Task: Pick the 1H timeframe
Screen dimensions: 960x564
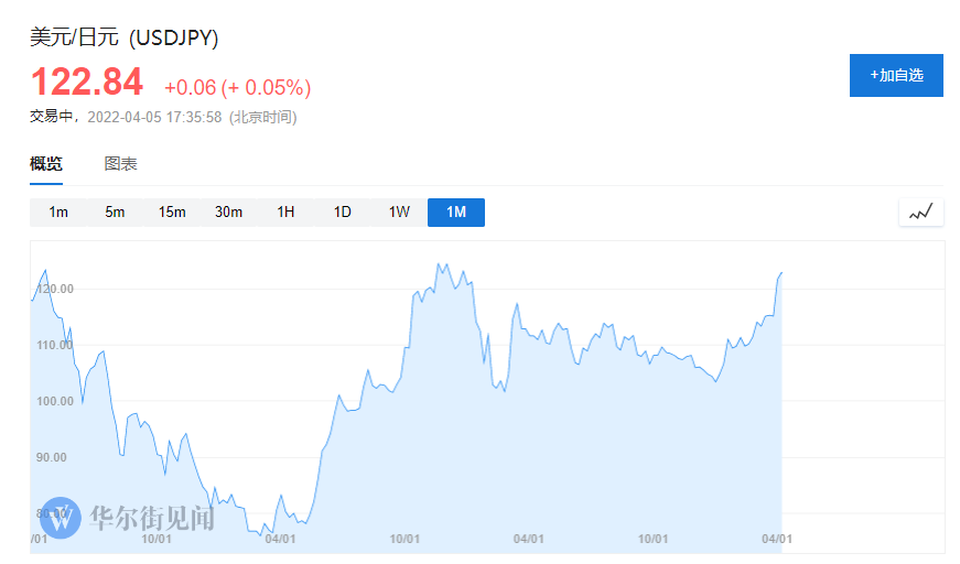Action: click(286, 212)
